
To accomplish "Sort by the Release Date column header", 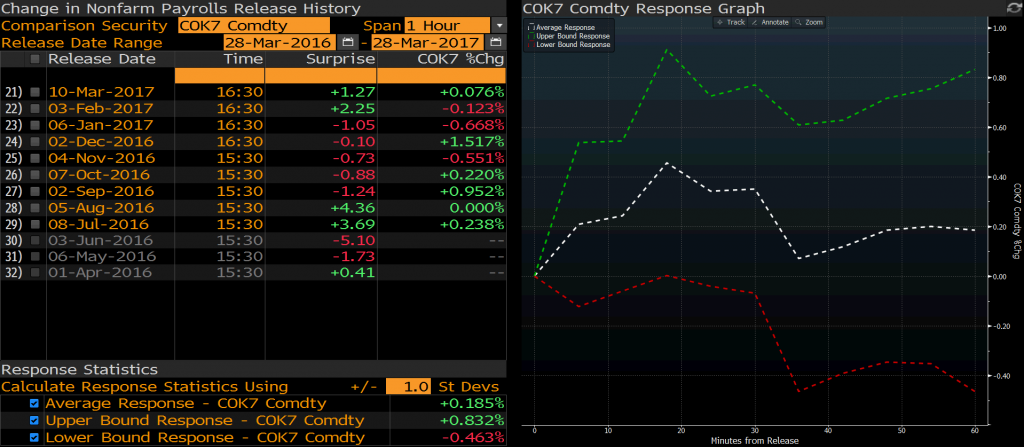I will (102, 59).
